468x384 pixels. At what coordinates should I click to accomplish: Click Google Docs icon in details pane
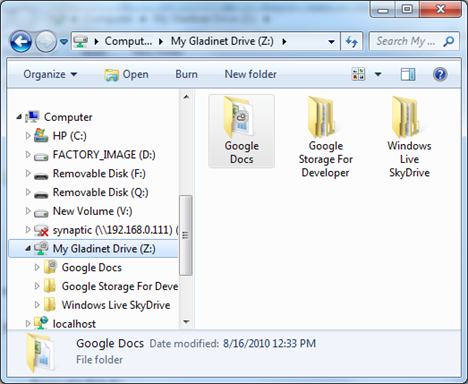coord(41,353)
